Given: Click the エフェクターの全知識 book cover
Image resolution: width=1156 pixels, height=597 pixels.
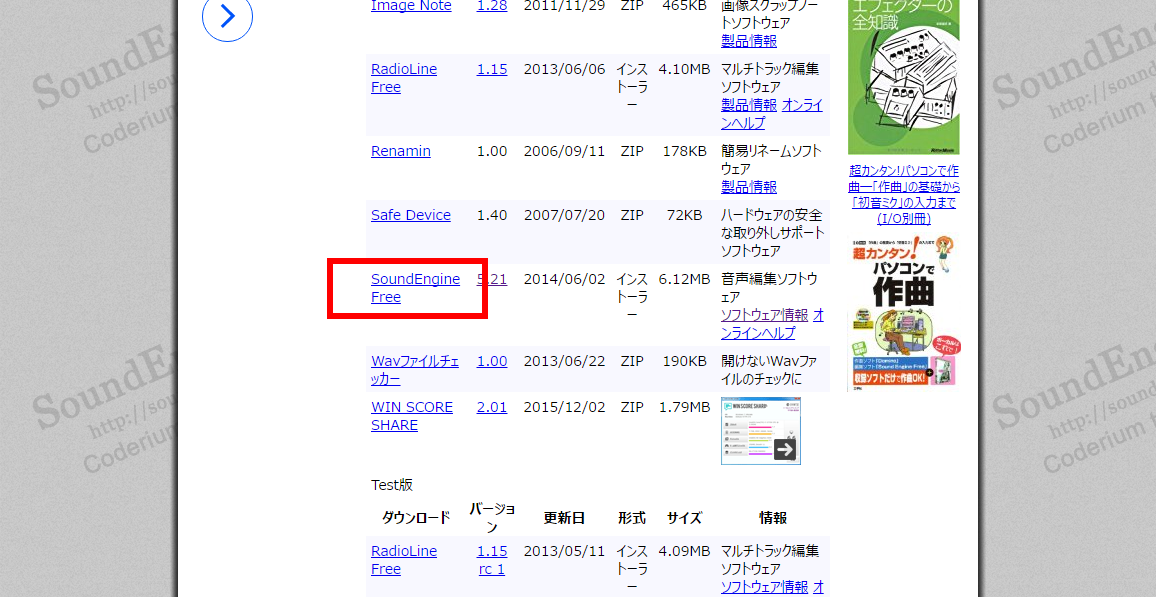Looking at the screenshot, I should click(x=902, y=77).
